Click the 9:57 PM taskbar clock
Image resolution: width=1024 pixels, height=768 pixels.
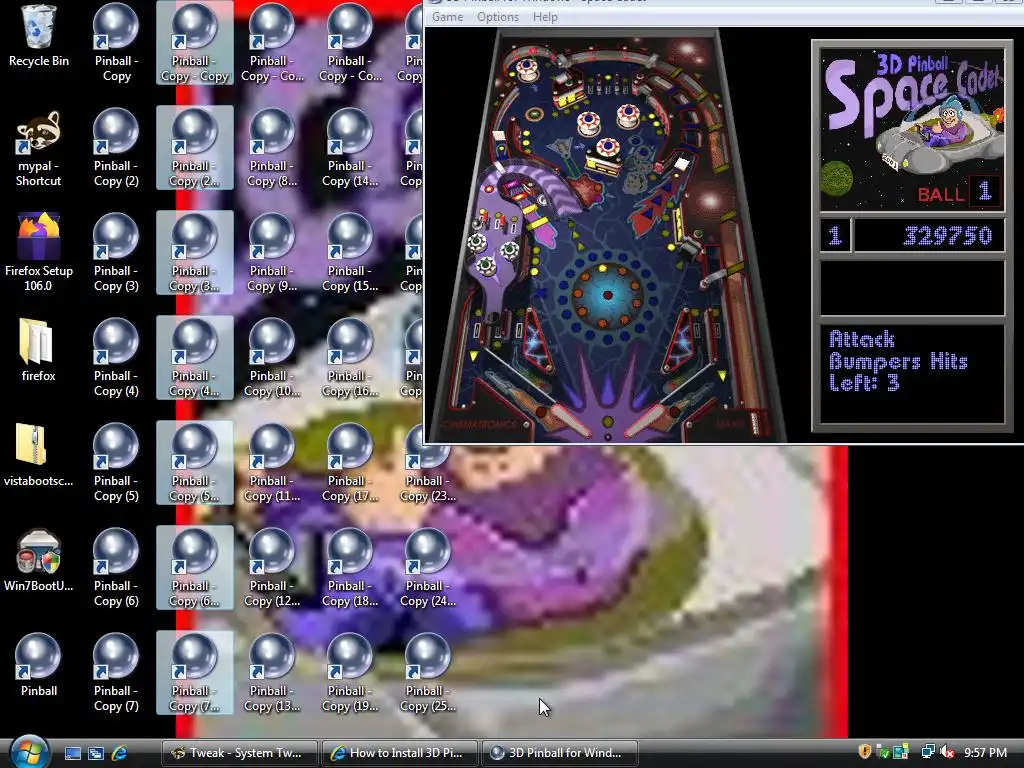tap(985, 753)
